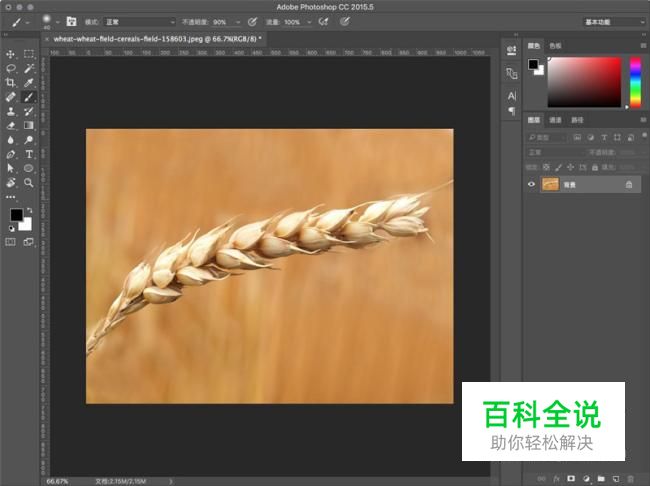The width and height of the screenshot is (650, 486).
Task: Toggle airbrush mode next to flow setting
Action: [x=325, y=21]
